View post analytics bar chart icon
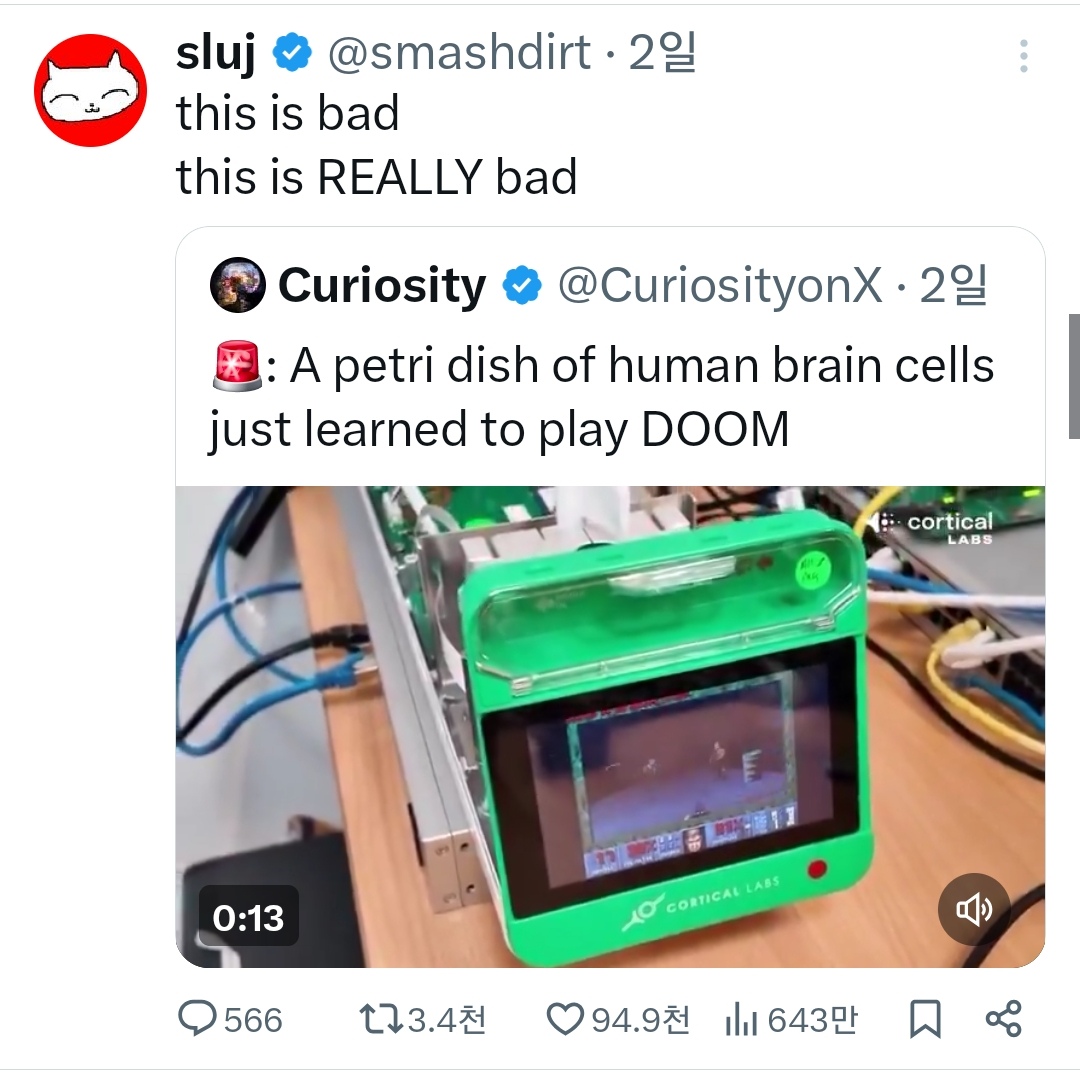 coord(741,1020)
